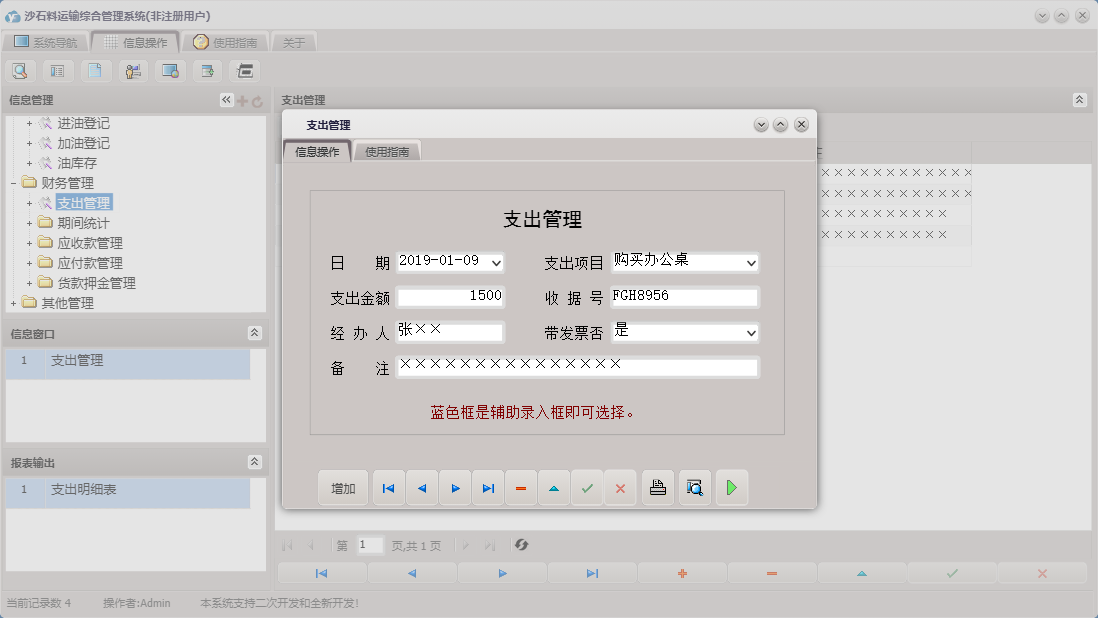1098x618 pixels.
Task: Click the blue edit triangle icon
Action: (x=554, y=487)
